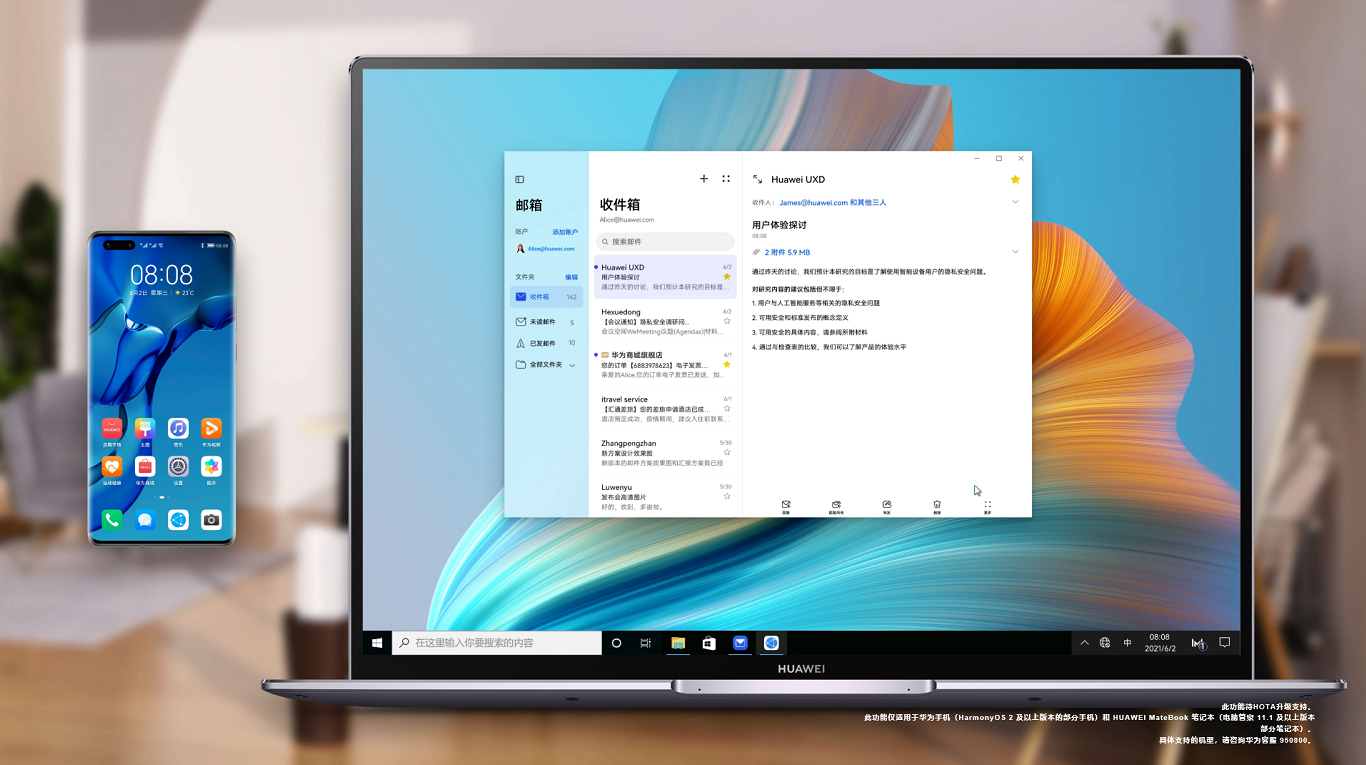
Task: Open more actions in email bottom toolbar
Action: [987, 505]
